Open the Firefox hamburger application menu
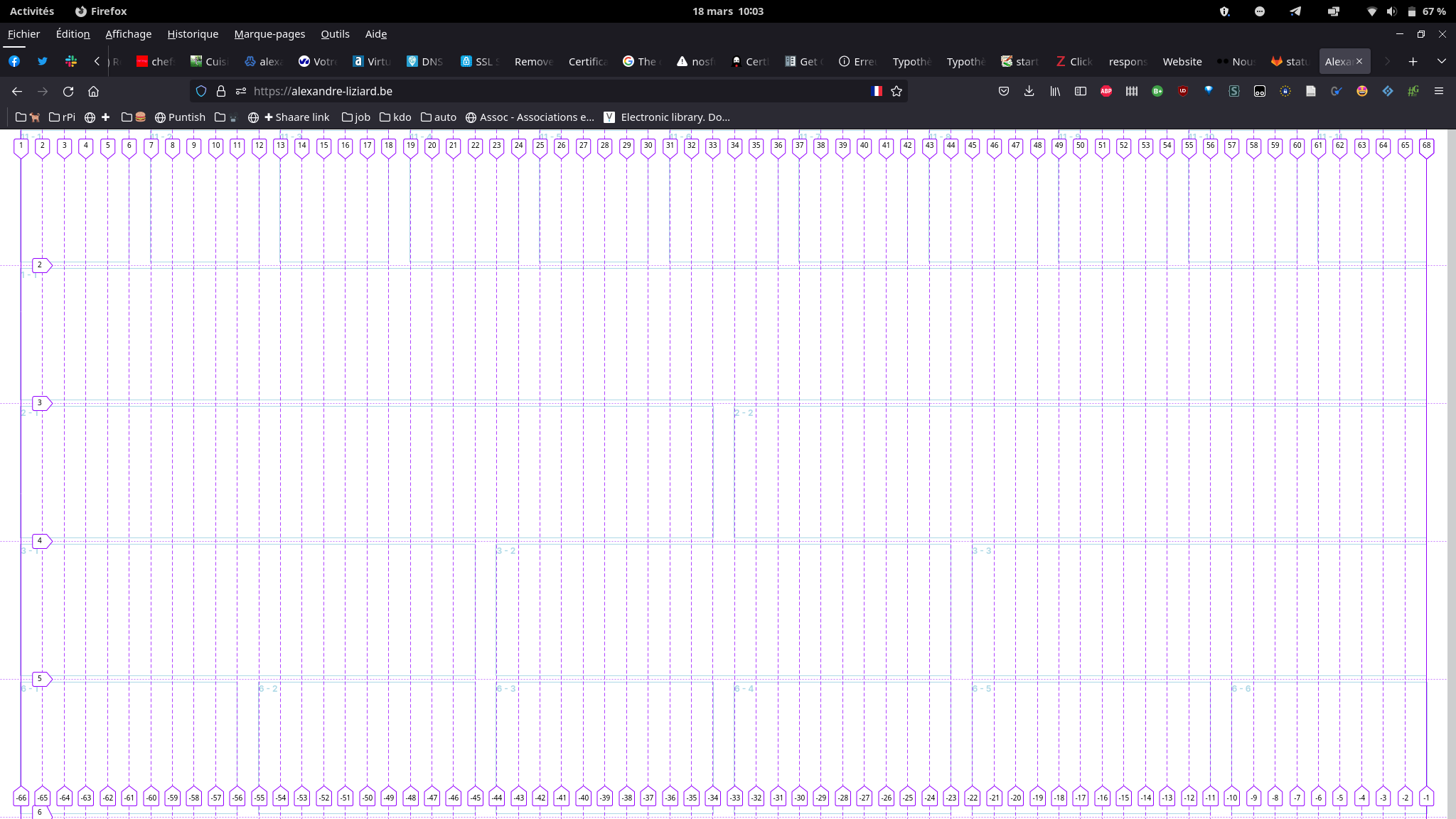The height and width of the screenshot is (819, 1456). point(1439,91)
